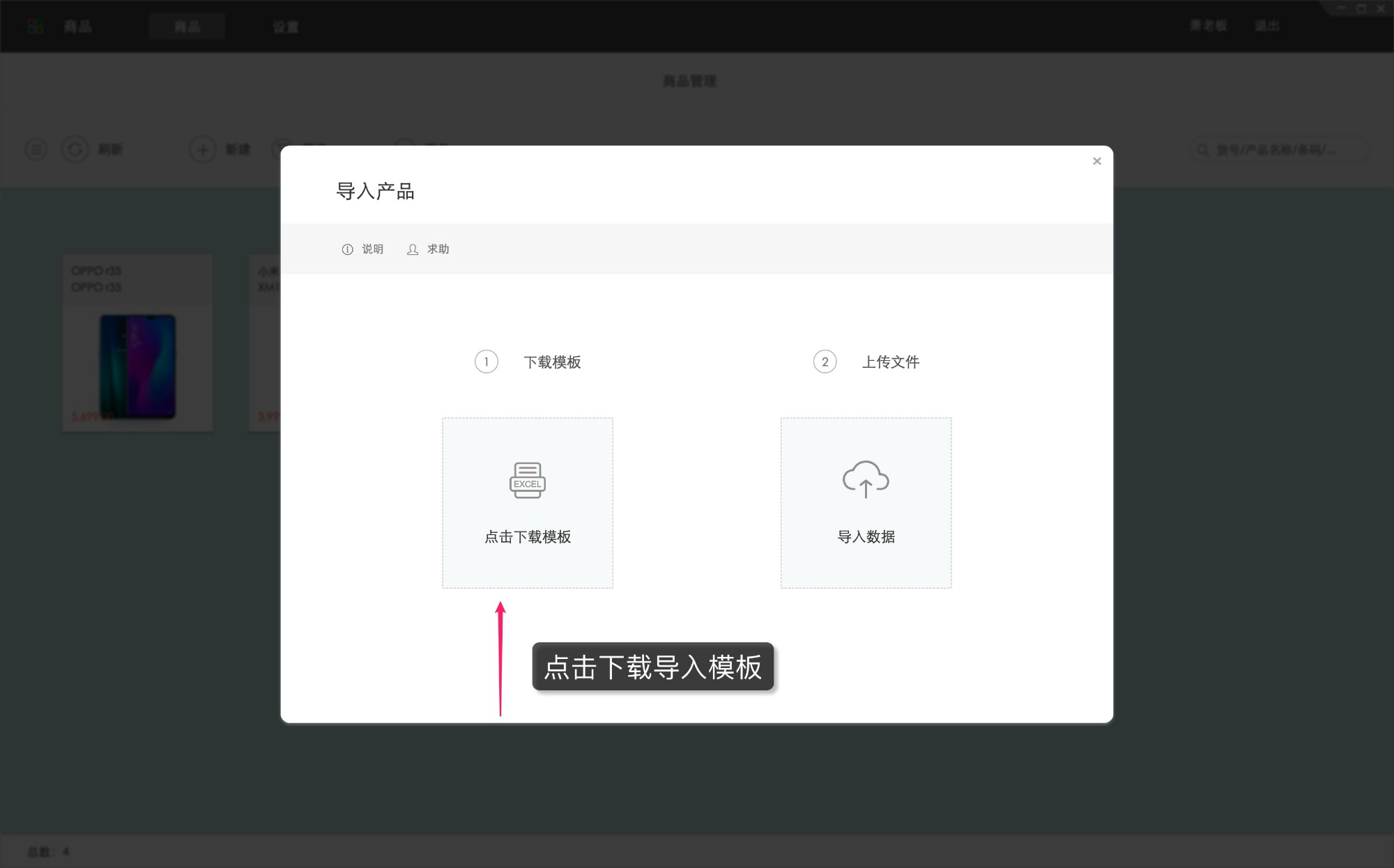Close the 导入产品 dialog
The height and width of the screenshot is (868, 1394).
(1097, 161)
